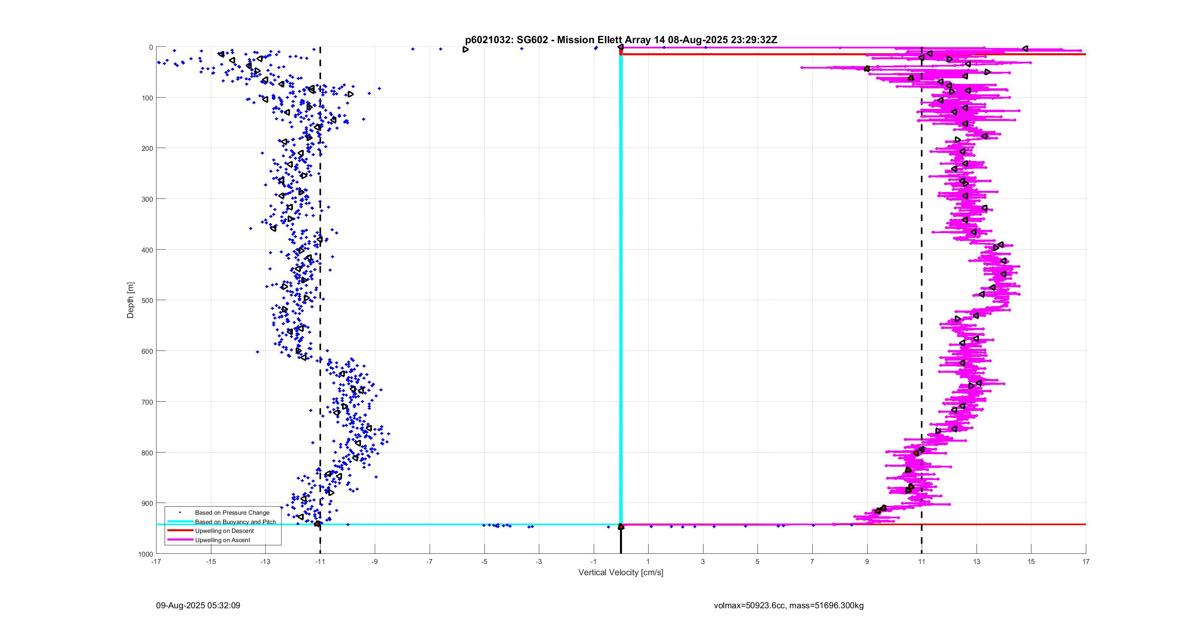This screenshot has height=622, width=1200.
Task: Click the magenta line sample in legend
Action: [179, 540]
